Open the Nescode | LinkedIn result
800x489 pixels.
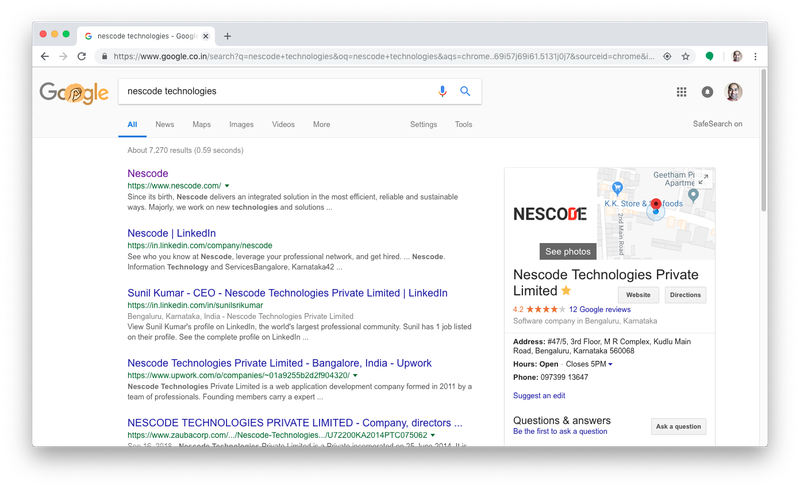pyautogui.click(x=171, y=233)
